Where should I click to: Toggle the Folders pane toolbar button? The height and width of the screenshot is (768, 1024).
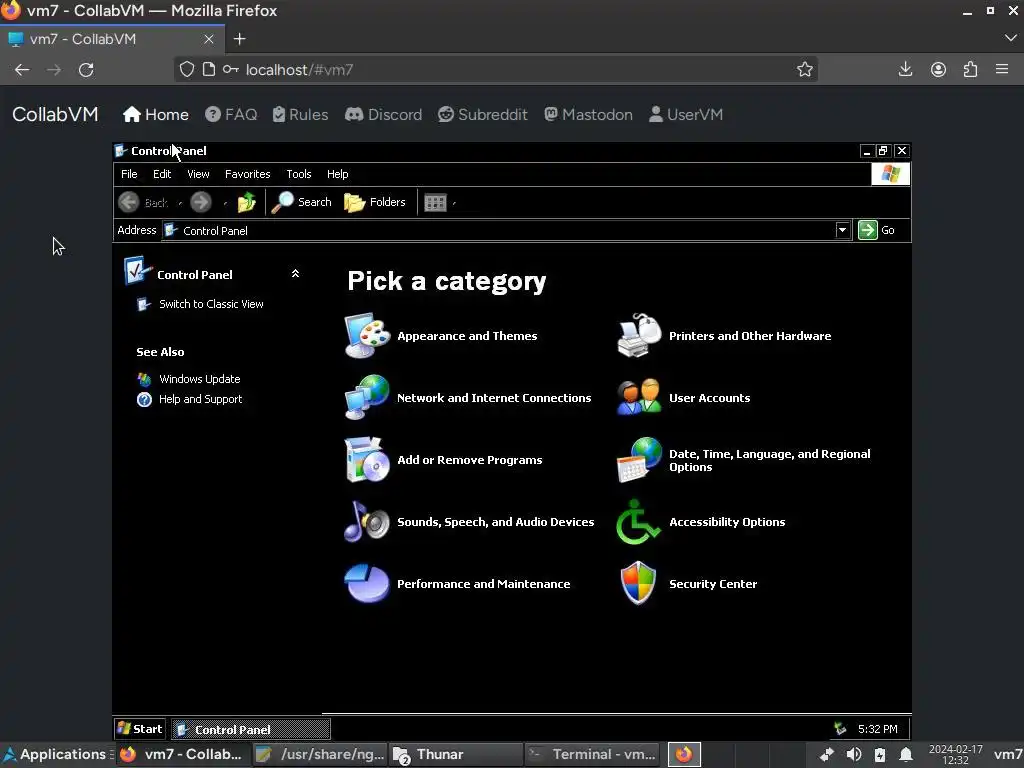point(375,202)
